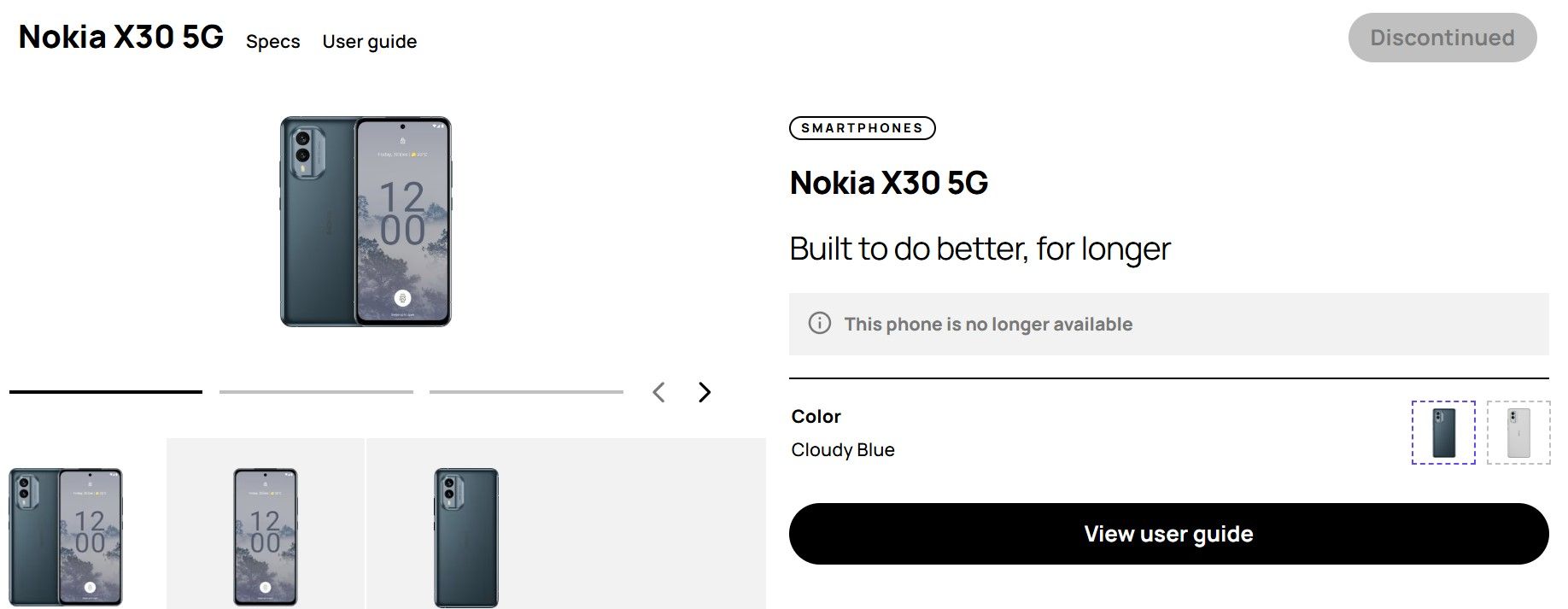Click the SMARTPHONES category tag
The height and width of the screenshot is (609, 1568).
pyautogui.click(x=862, y=128)
